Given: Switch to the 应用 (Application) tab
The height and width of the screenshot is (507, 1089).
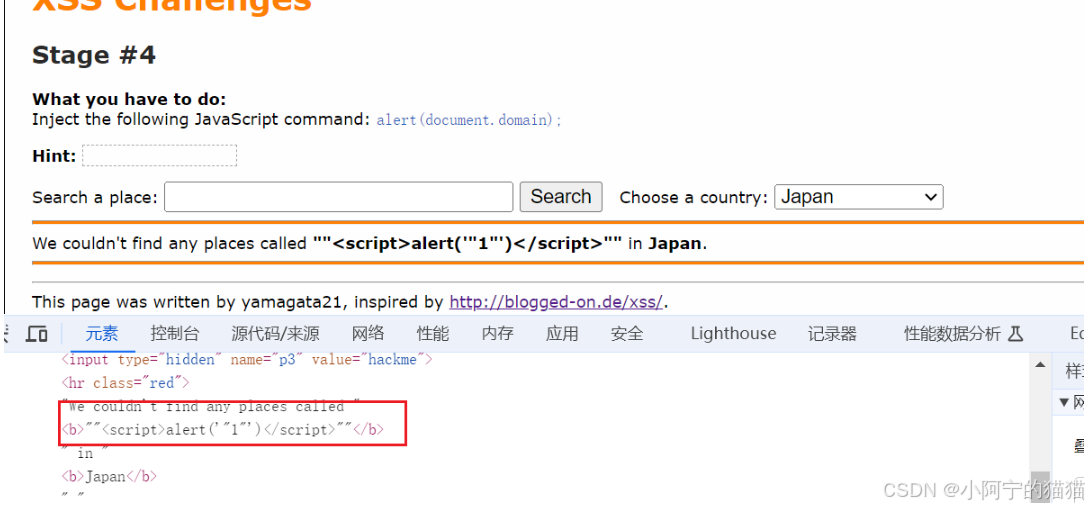Looking at the screenshot, I should pos(562,334).
